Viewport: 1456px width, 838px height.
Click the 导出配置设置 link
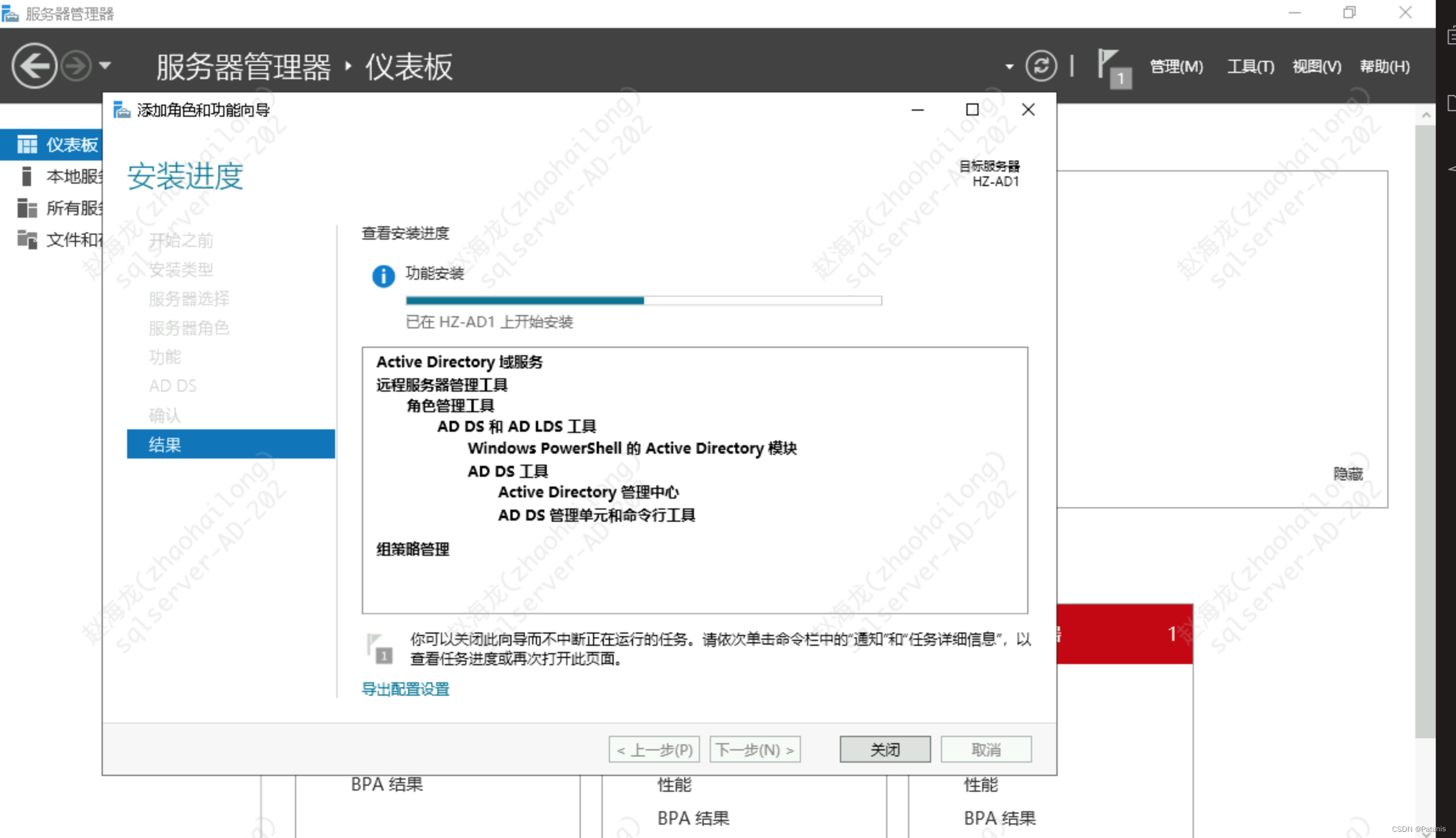pyautogui.click(x=405, y=689)
